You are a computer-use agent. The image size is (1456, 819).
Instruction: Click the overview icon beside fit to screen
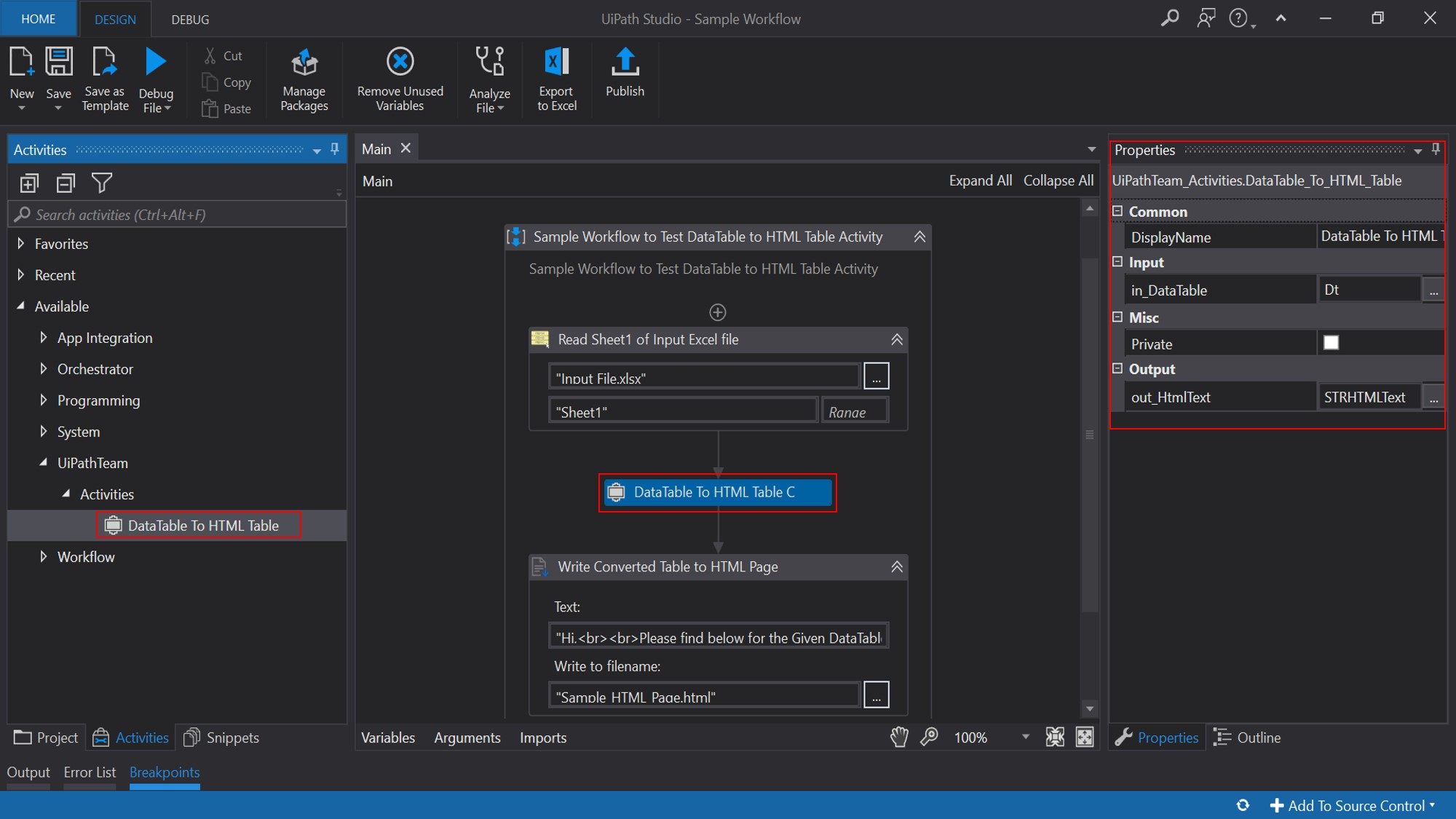tap(1085, 737)
